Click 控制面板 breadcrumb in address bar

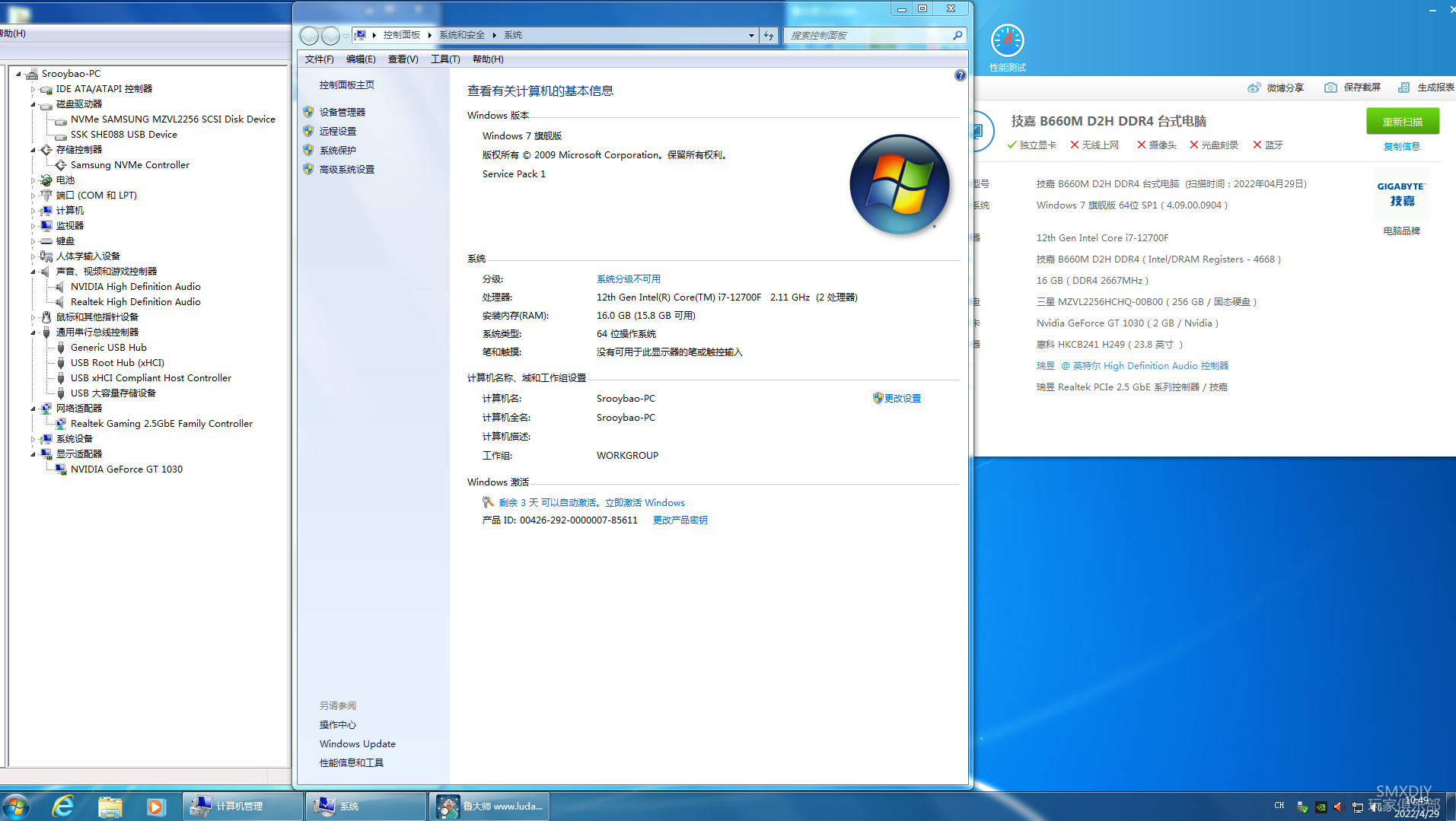tap(402, 35)
